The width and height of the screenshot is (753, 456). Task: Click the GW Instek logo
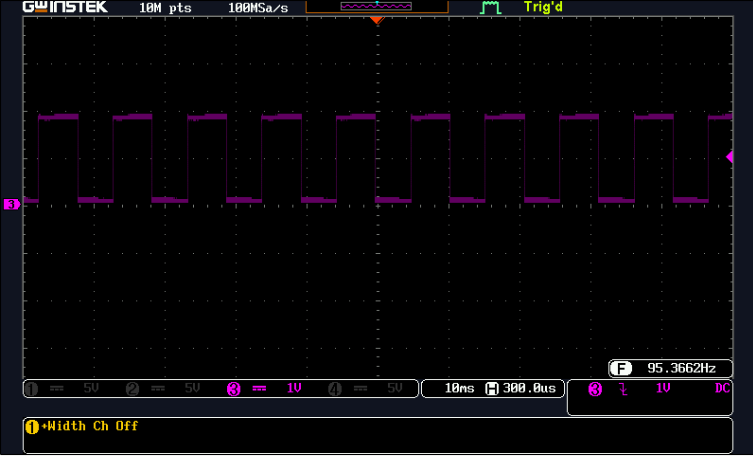[65, 7]
